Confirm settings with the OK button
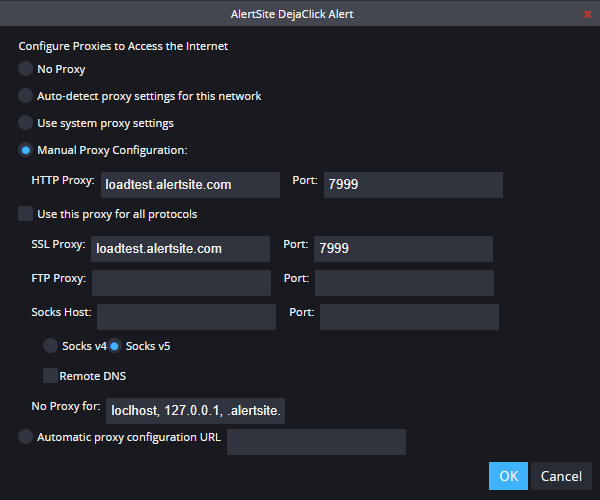Image resolution: width=600 pixels, height=500 pixels. (508, 476)
